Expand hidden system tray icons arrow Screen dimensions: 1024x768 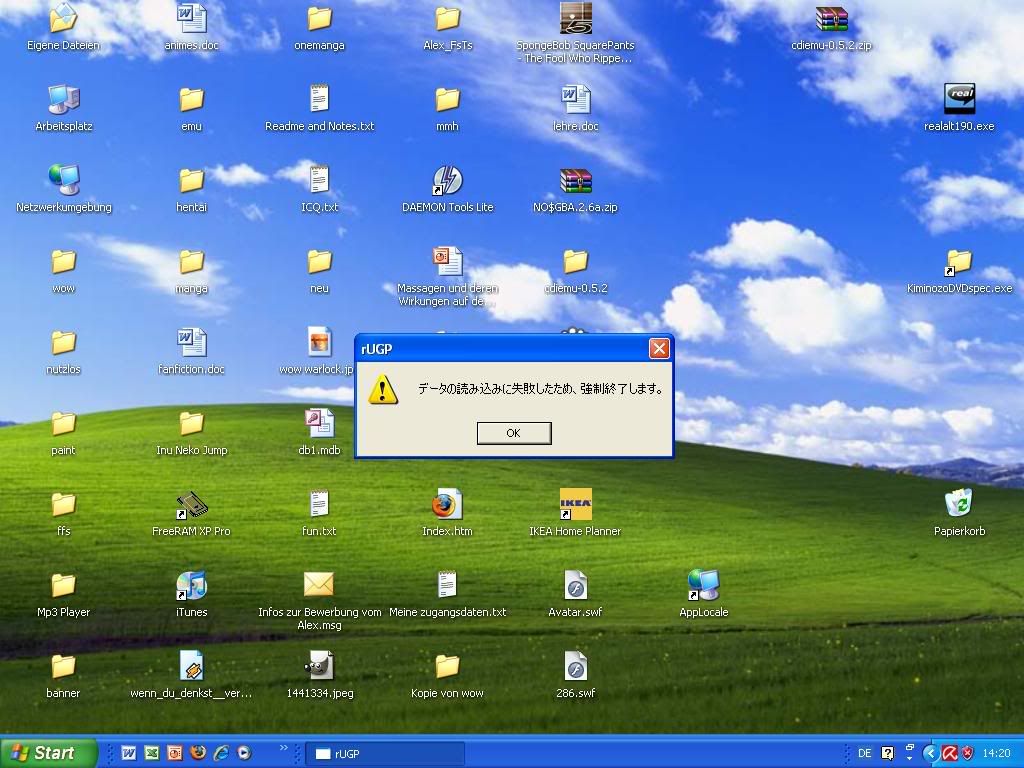(930, 754)
